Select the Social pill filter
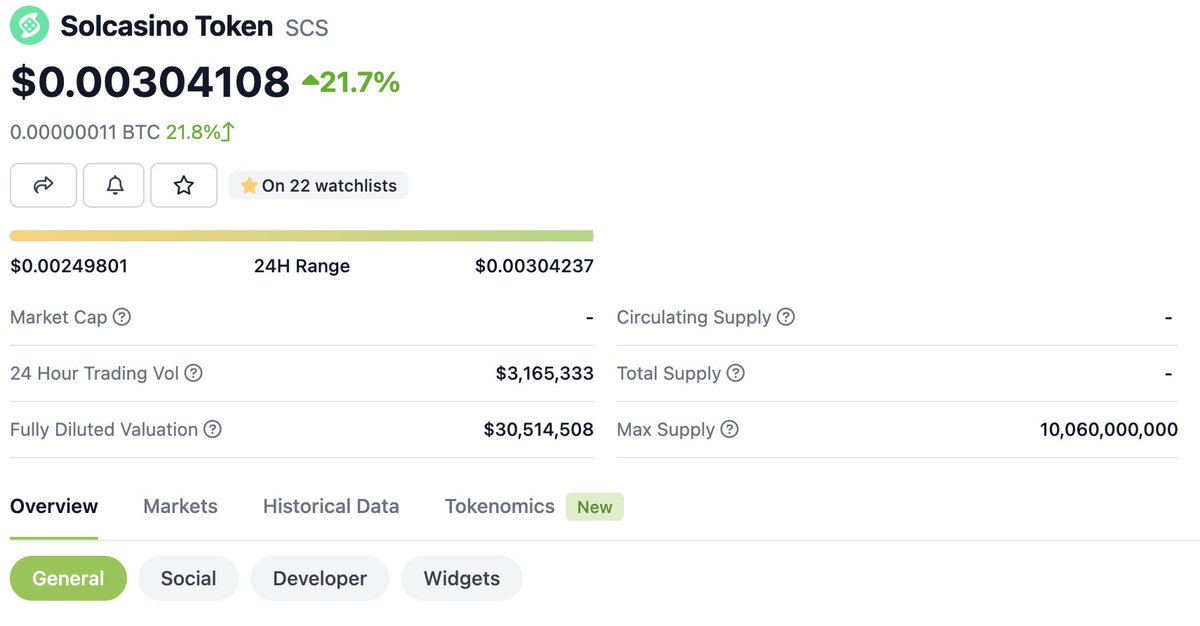 coord(188,578)
